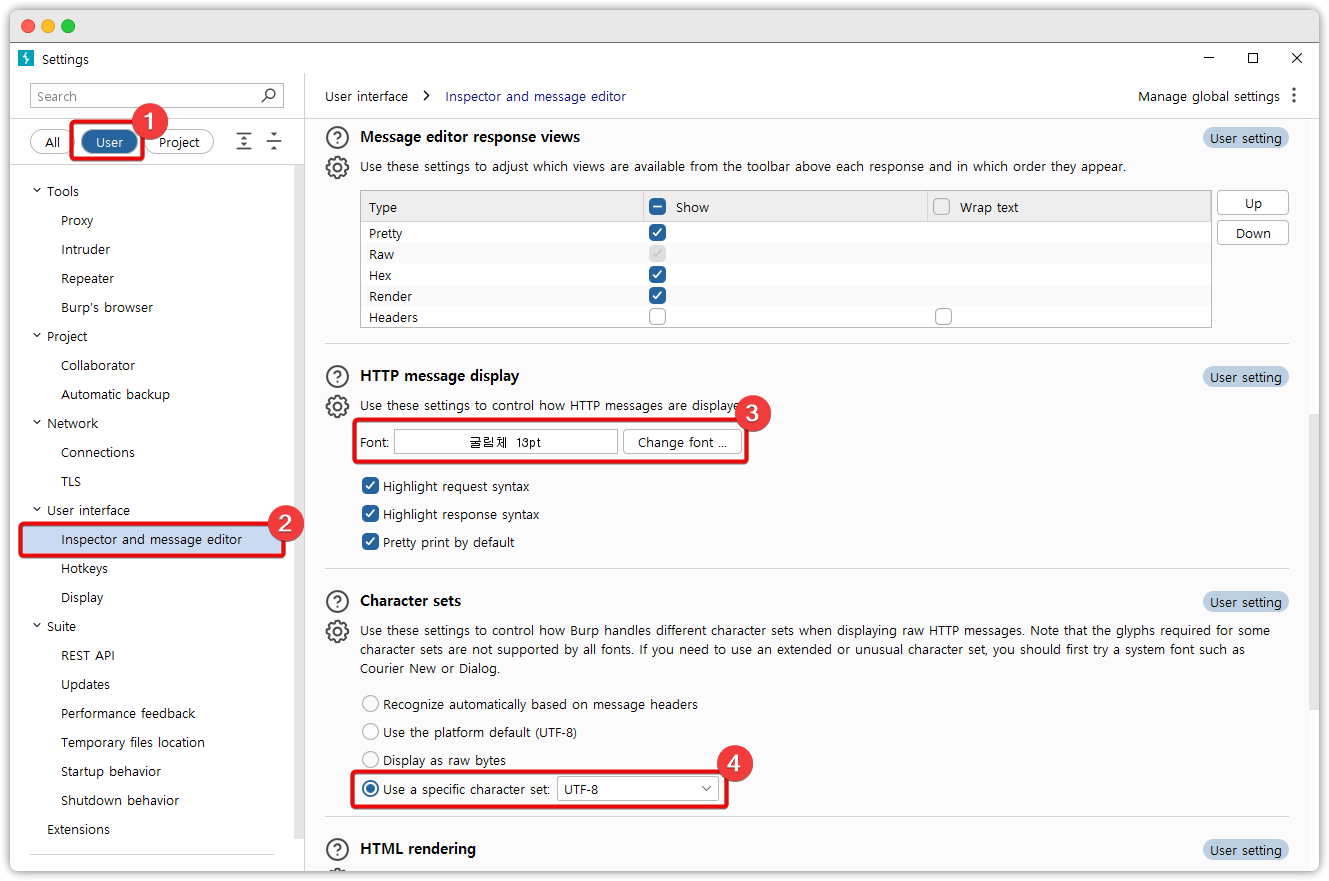The image size is (1329, 881).
Task: Collapse the Tools tree section
Action: 37,191
